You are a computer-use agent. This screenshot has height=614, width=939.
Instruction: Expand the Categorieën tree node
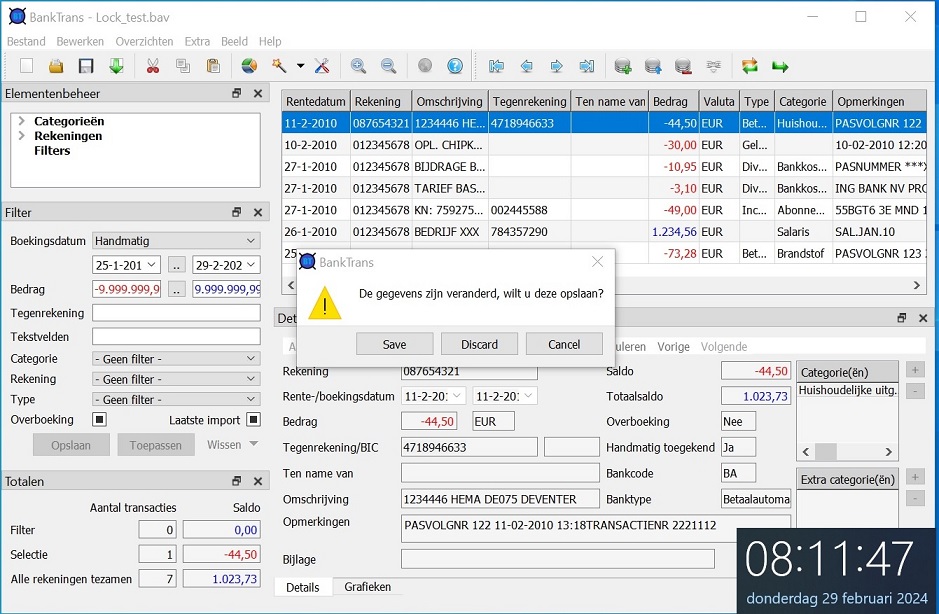(22, 121)
